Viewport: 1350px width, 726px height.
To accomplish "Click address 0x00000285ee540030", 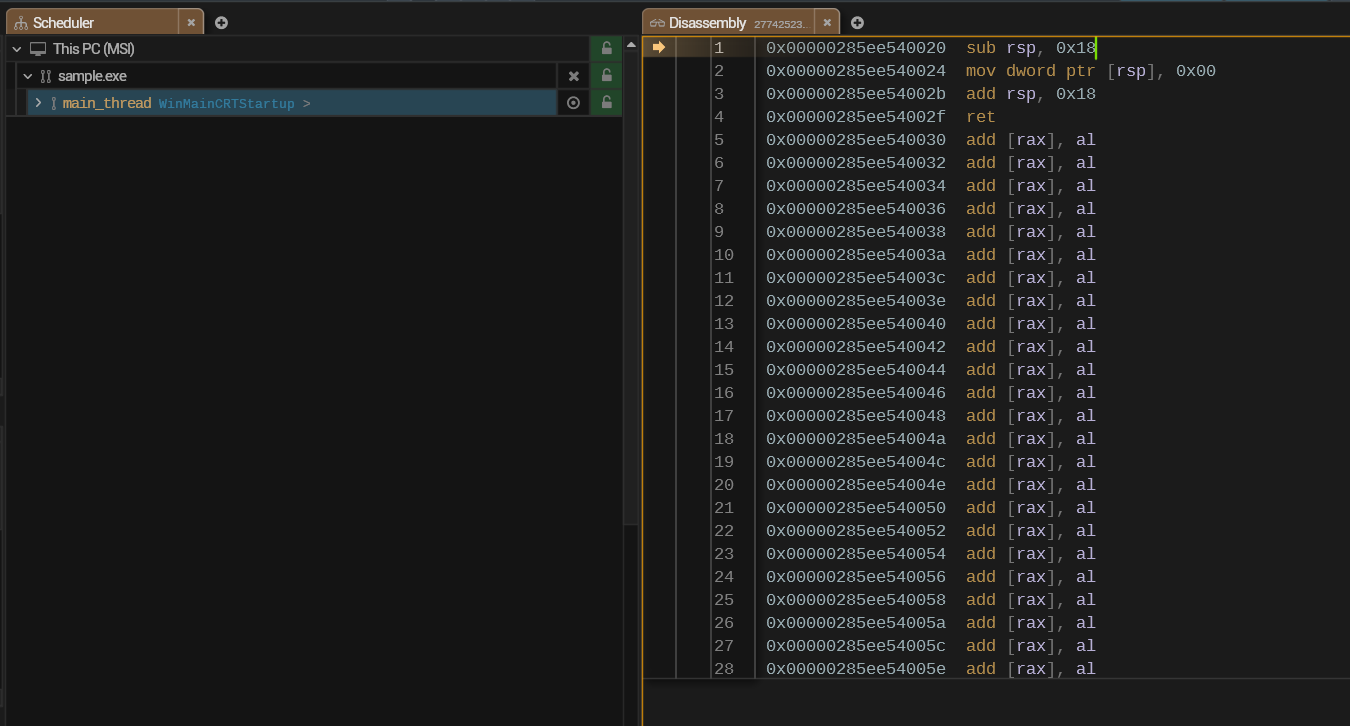I will (856, 140).
